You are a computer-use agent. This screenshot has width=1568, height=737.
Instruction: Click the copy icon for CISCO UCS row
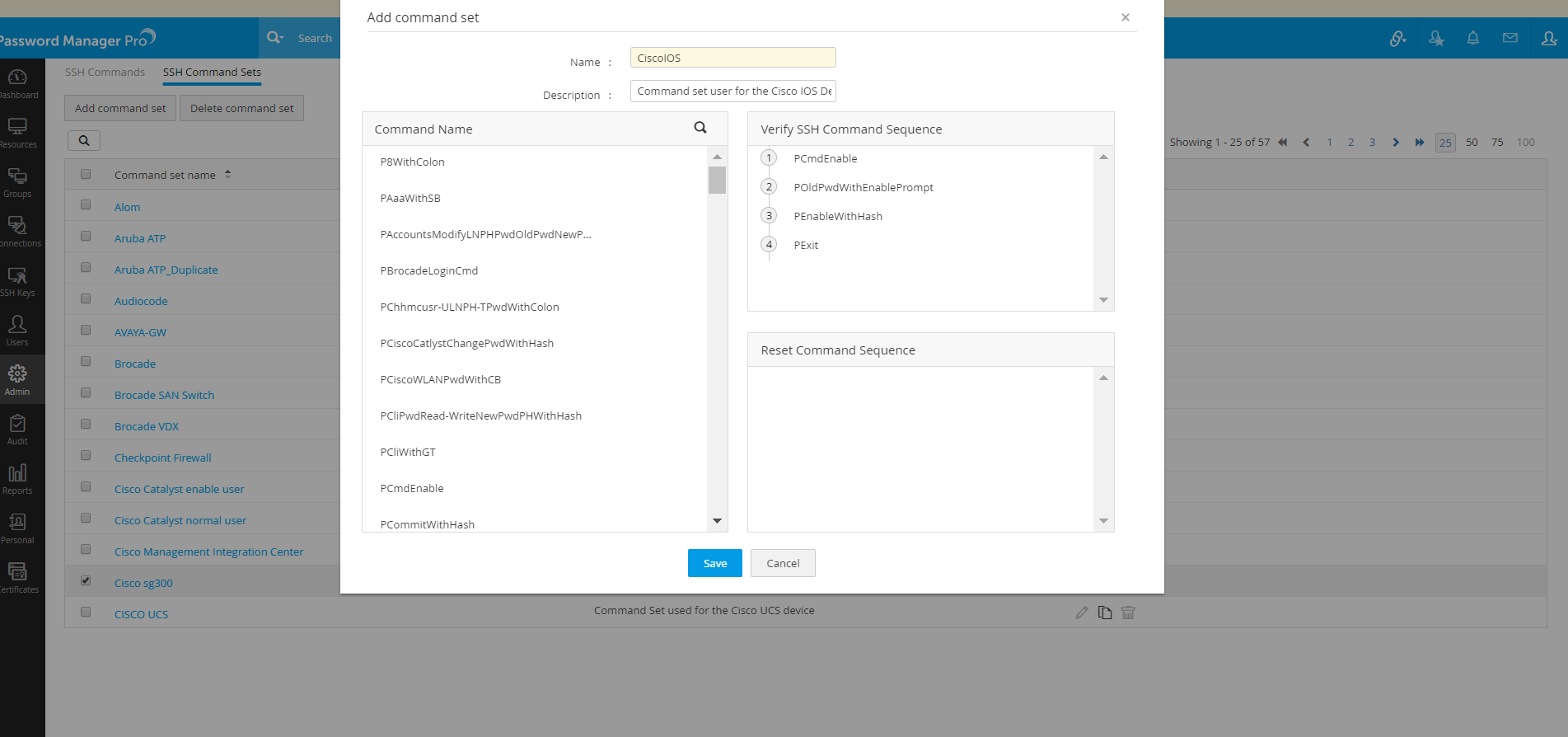tap(1105, 613)
